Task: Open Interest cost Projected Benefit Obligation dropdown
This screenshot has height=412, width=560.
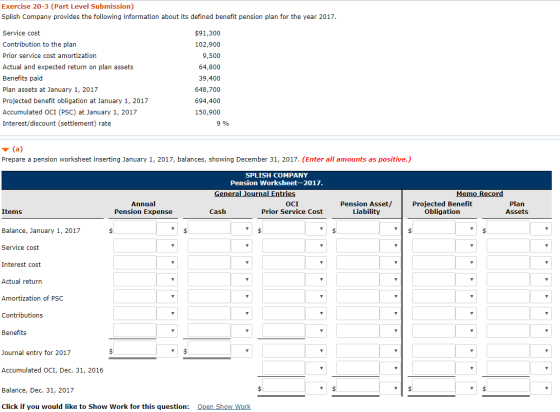Action: 466,262
